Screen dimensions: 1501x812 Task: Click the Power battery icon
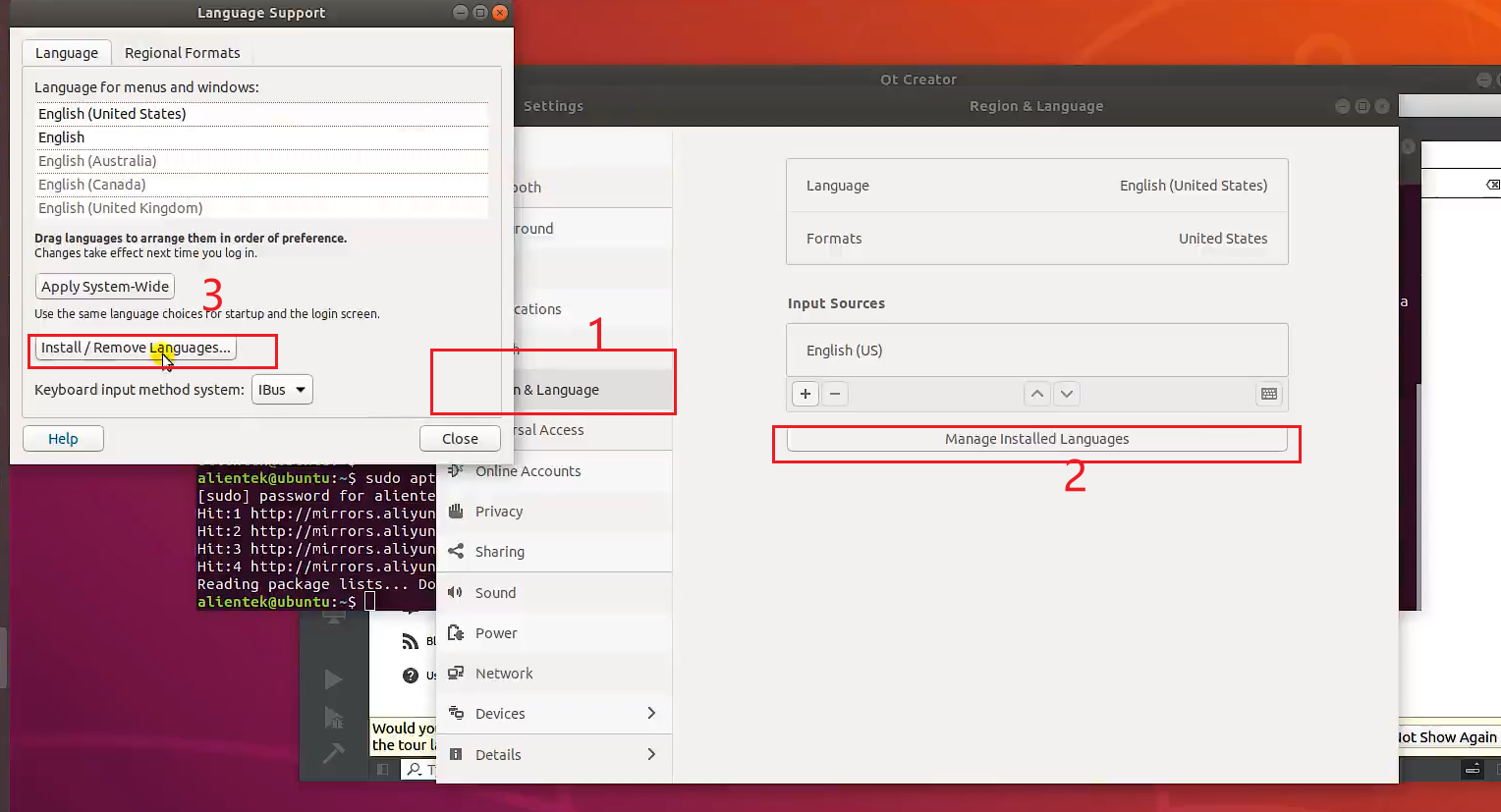coord(456,633)
